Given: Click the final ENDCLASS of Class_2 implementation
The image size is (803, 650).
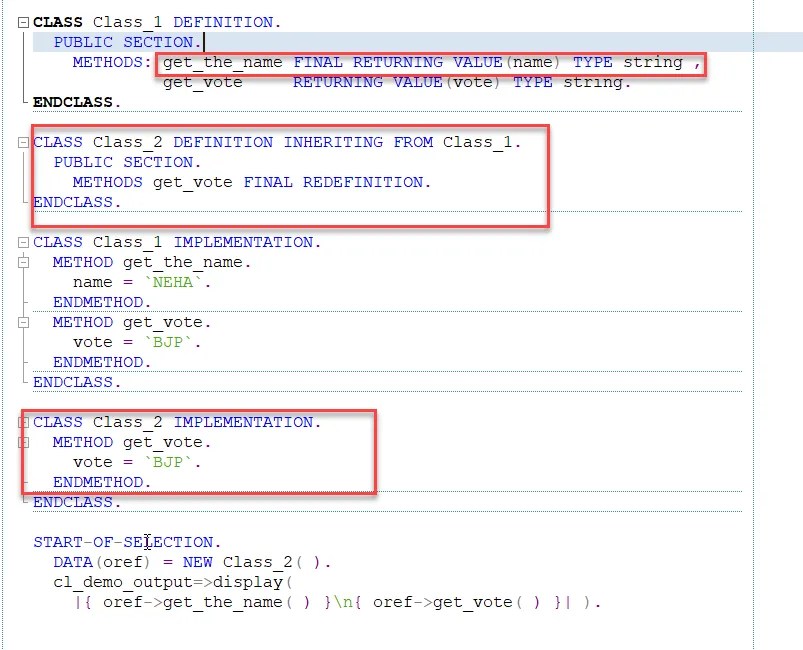Looking at the screenshot, I should coord(74,502).
